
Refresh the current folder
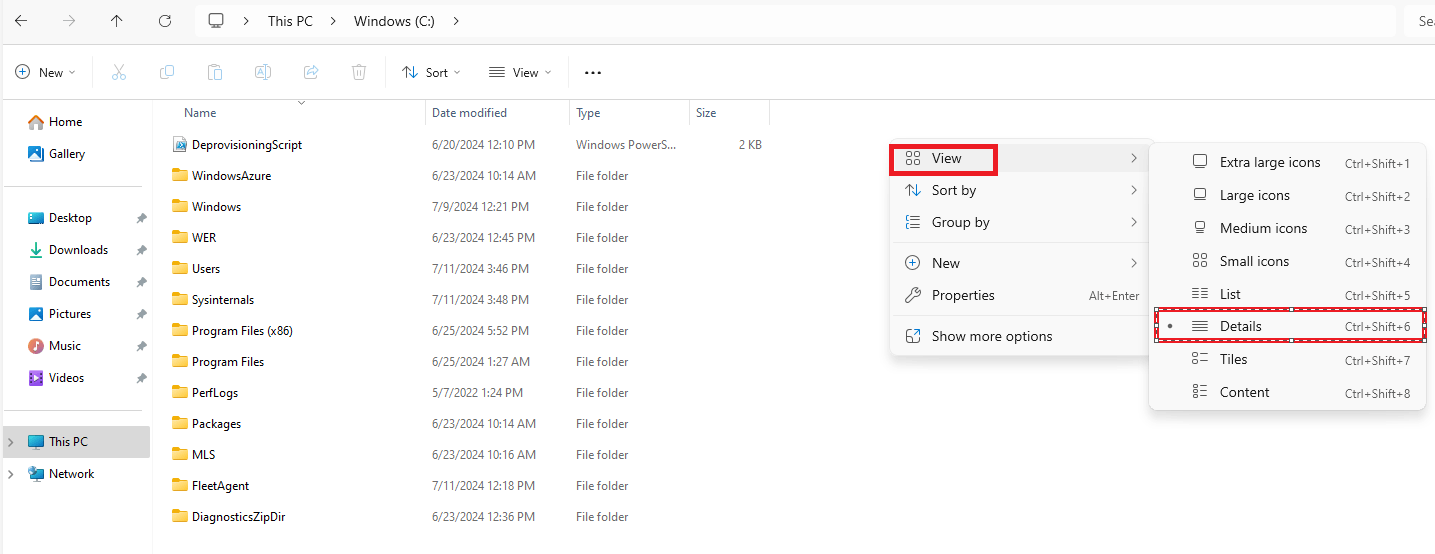point(165,20)
